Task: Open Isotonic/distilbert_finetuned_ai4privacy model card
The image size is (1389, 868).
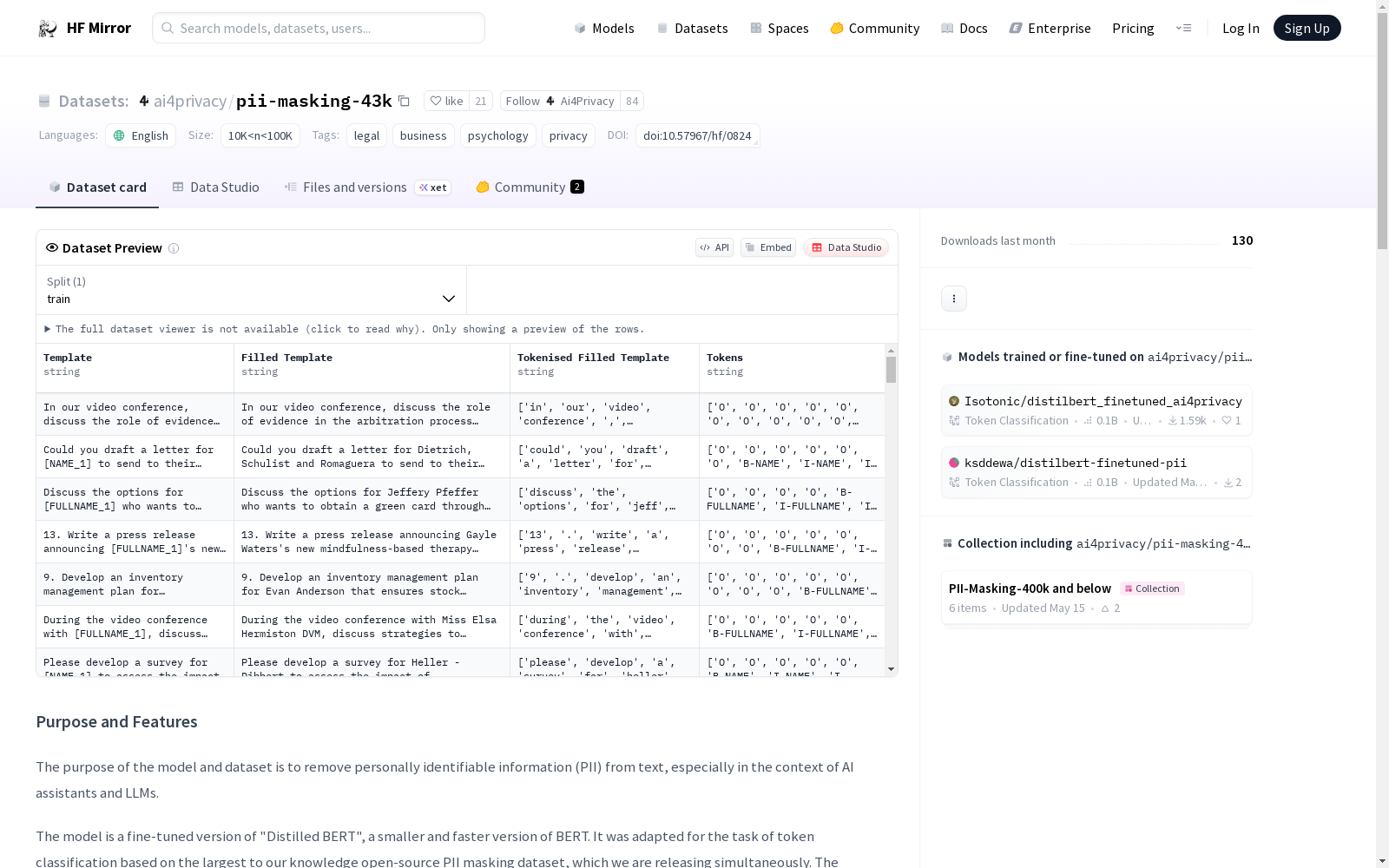Action: pos(1096,411)
